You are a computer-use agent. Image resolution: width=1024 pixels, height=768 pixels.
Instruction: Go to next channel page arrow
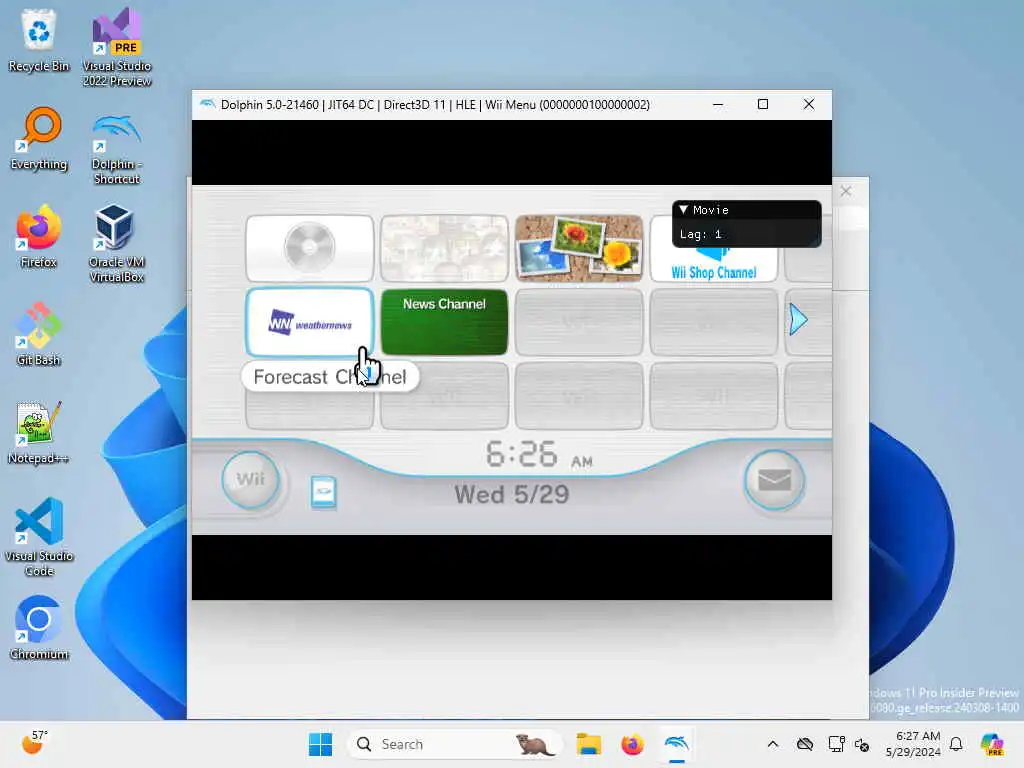coord(798,320)
